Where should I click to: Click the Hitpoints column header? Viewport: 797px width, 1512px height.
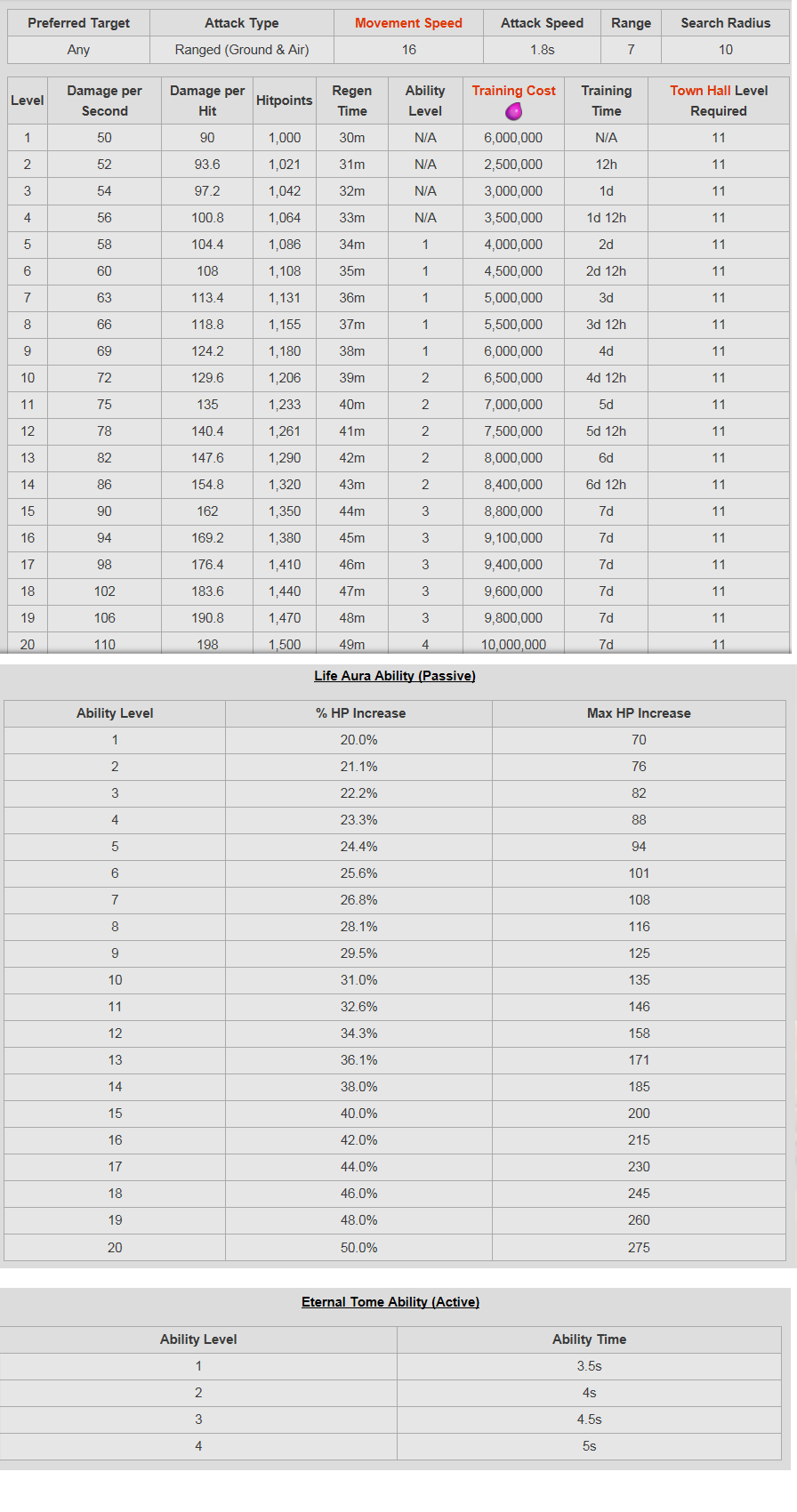point(284,101)
